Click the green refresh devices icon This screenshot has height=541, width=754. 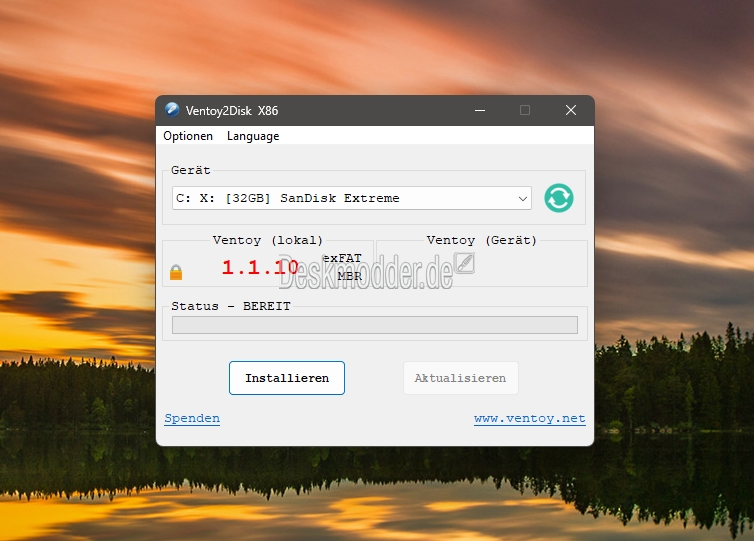click(x=558, y=198)
